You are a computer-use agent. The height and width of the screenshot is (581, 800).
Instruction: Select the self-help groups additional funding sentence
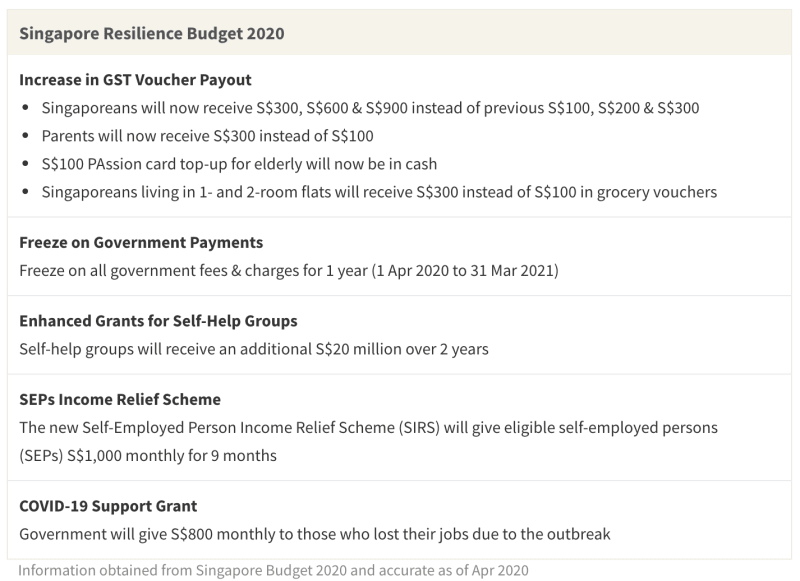(253, 349)
